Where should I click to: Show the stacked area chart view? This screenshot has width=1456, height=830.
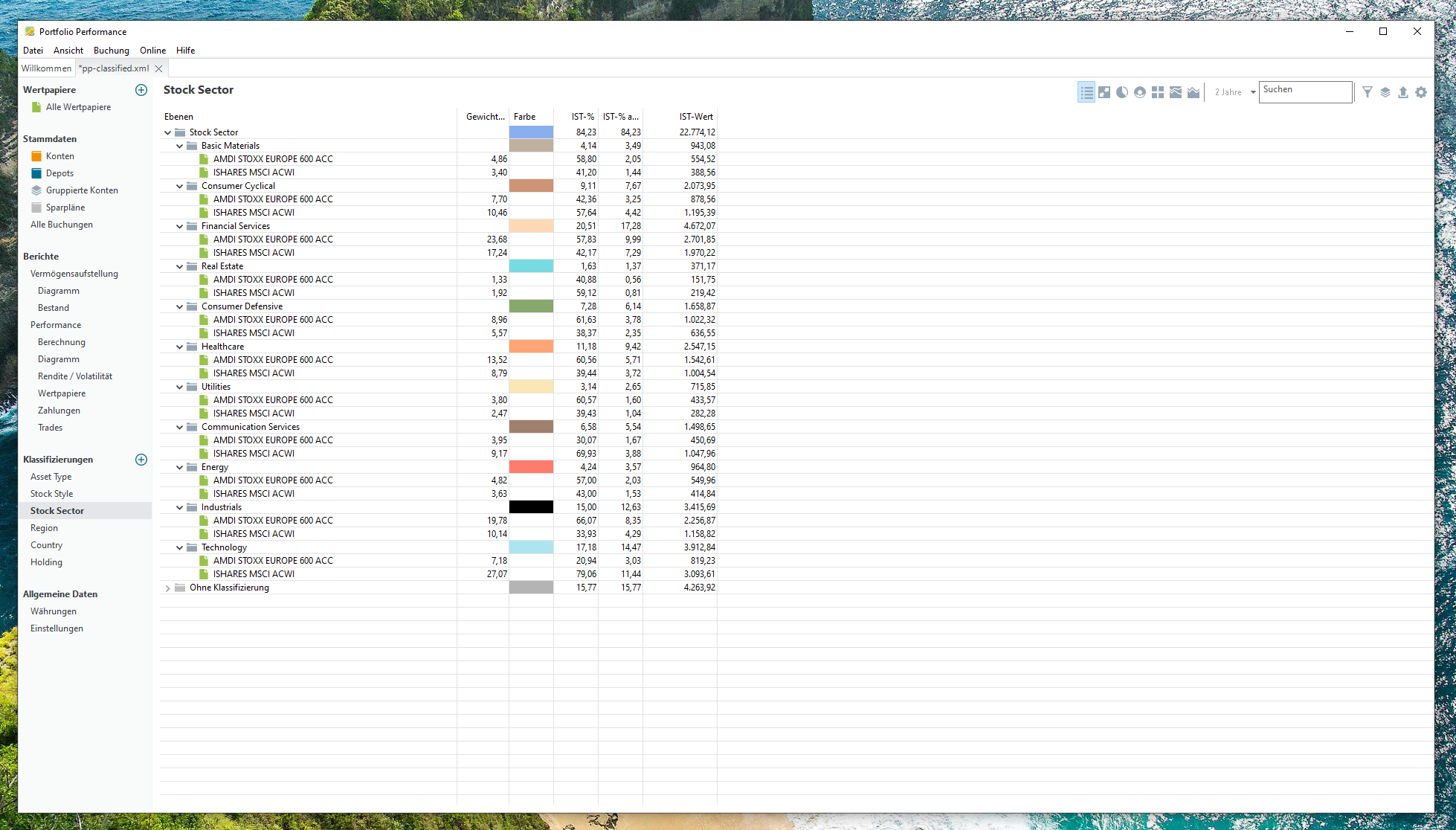pos(1176,92)
